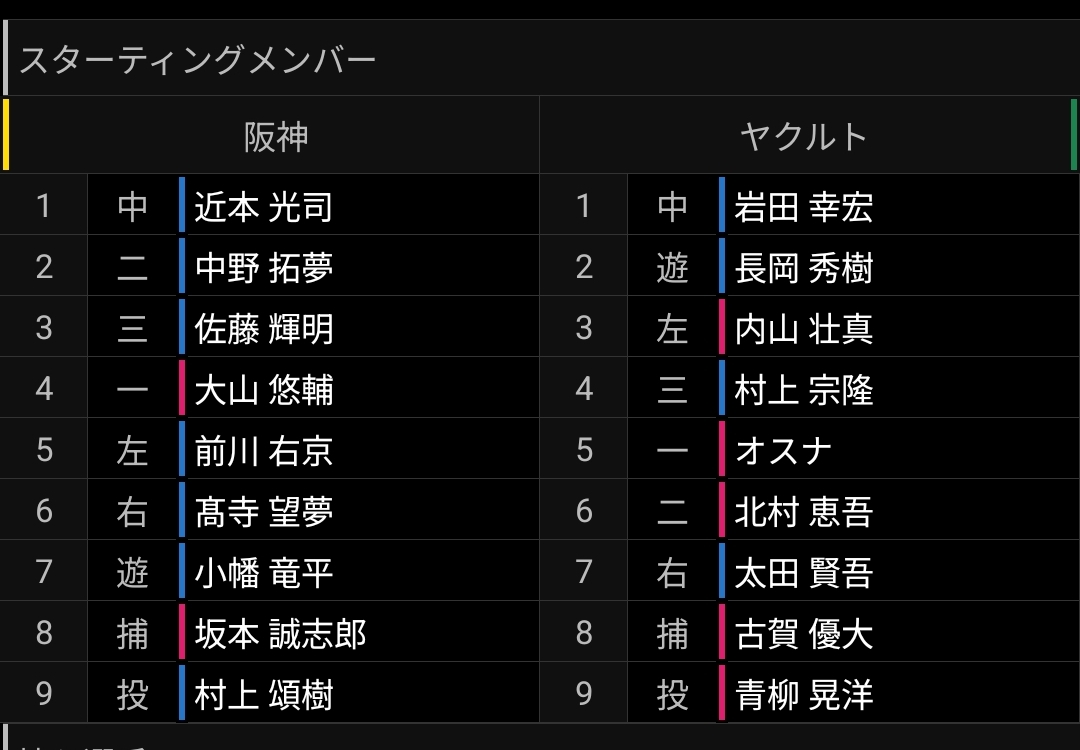
Task: Select 内山 壮真 from Yakult lineup
Action: 803,328
